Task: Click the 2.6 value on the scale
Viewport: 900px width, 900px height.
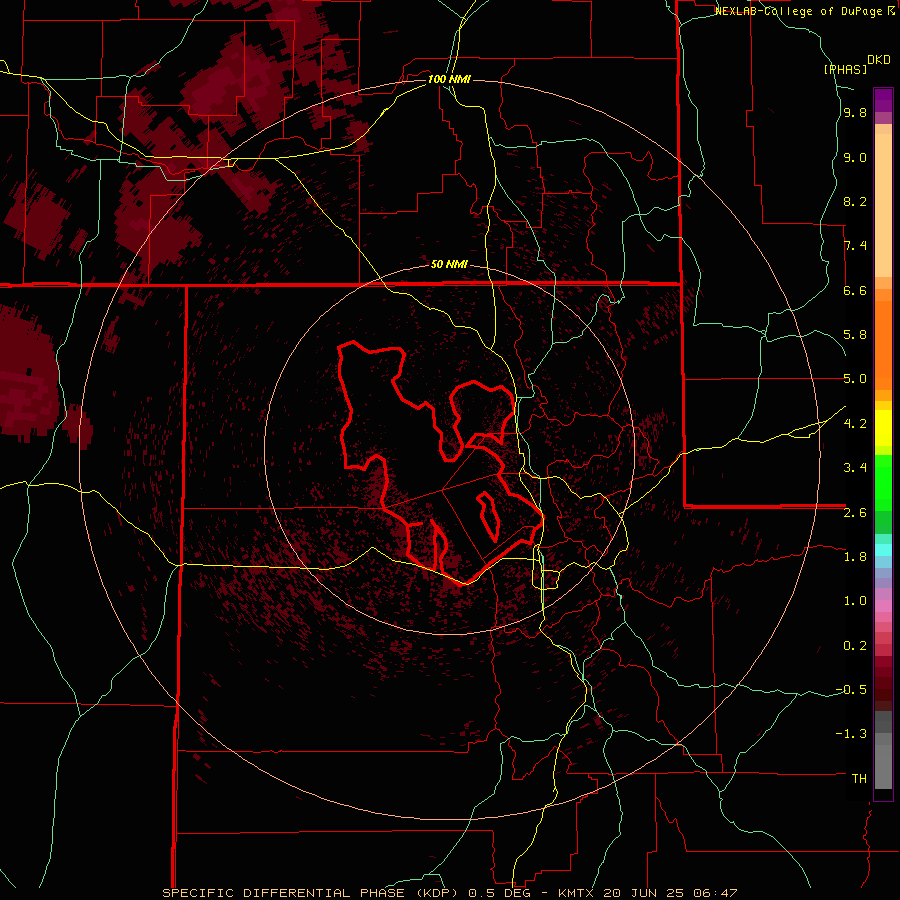Action: tap(855, 513)
